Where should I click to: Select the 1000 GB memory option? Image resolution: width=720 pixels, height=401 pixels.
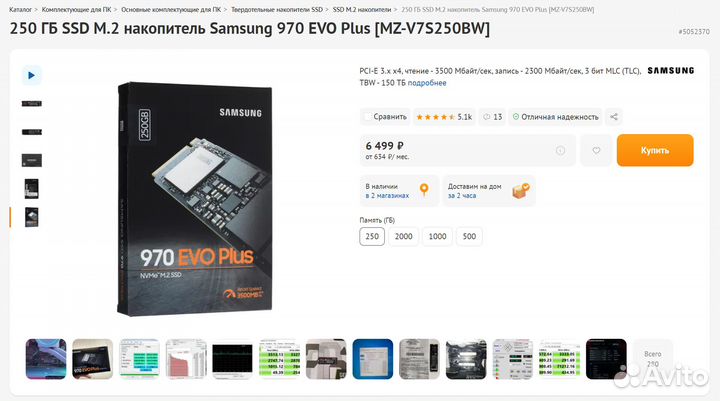click(x=437, y=236)
